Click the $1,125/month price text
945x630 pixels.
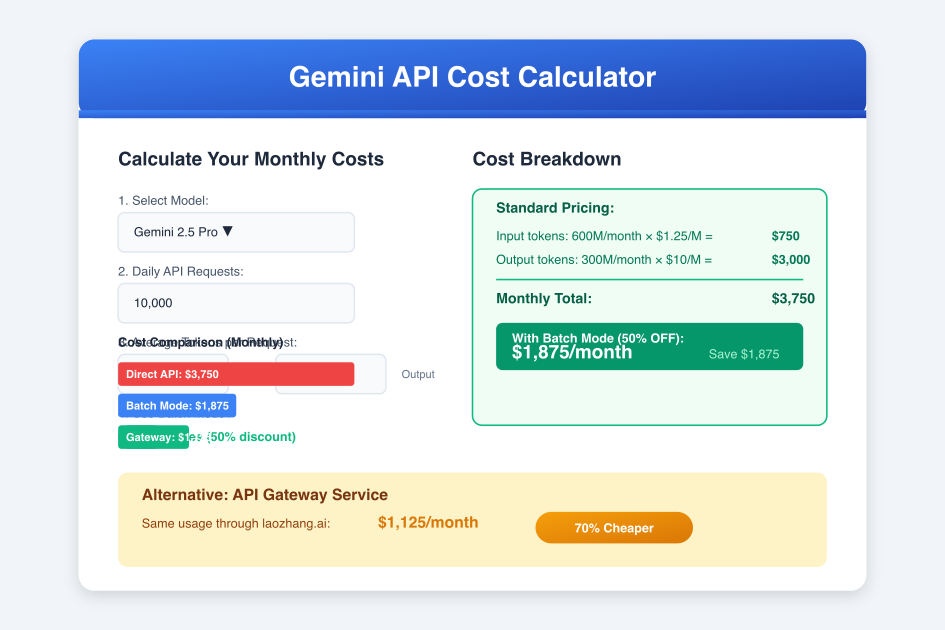pyautogui.click(x=427, y=522)
